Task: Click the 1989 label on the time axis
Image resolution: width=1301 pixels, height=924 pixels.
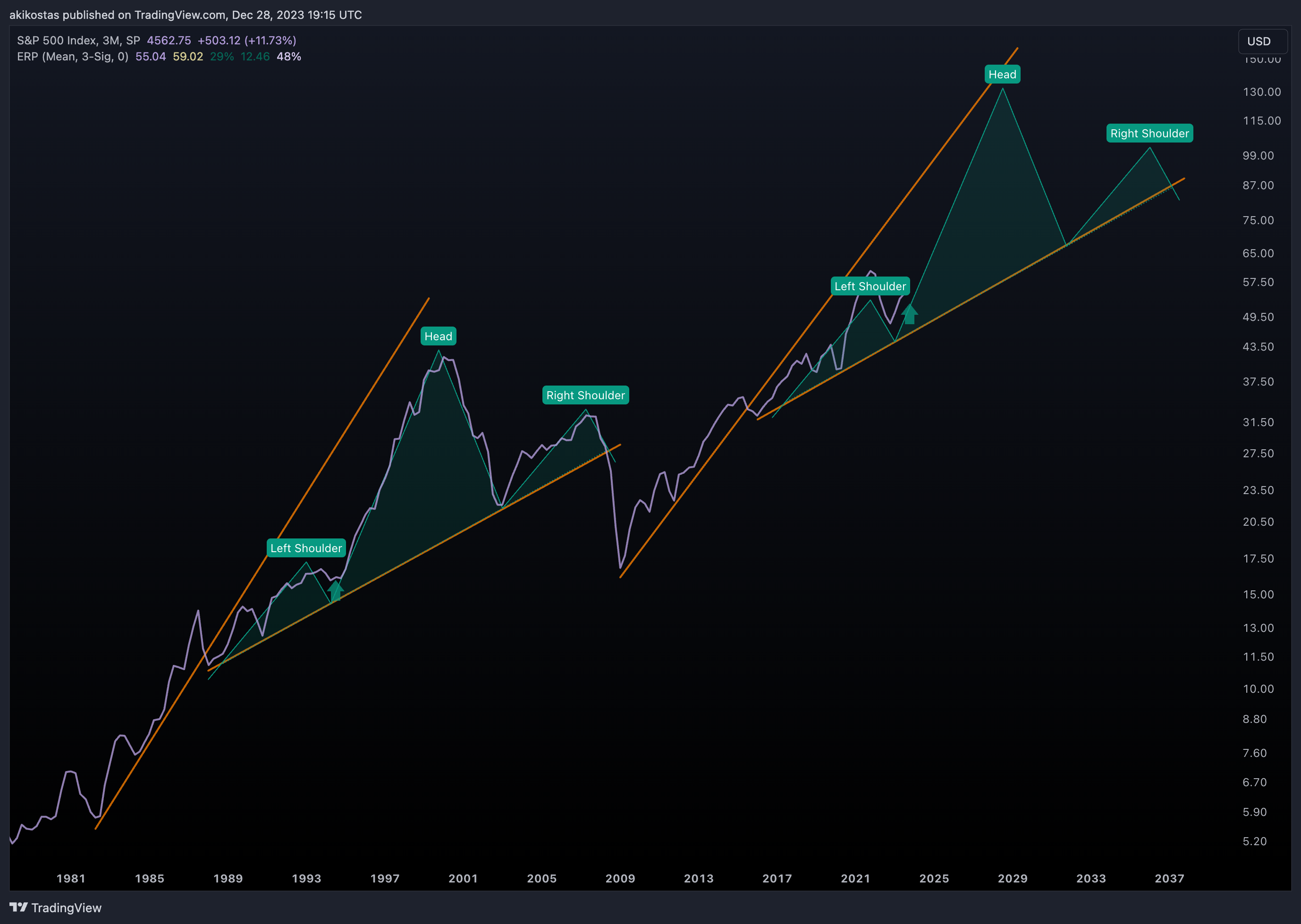Action: (228, 879)
